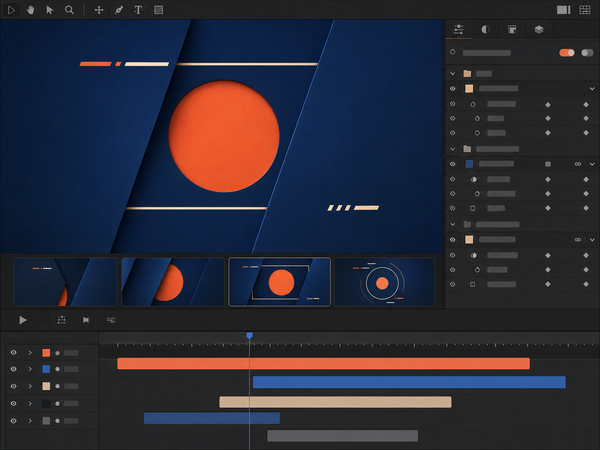600x450 pixels.
Task: Select the arrow Selection tool
Action: pos(49,10)
